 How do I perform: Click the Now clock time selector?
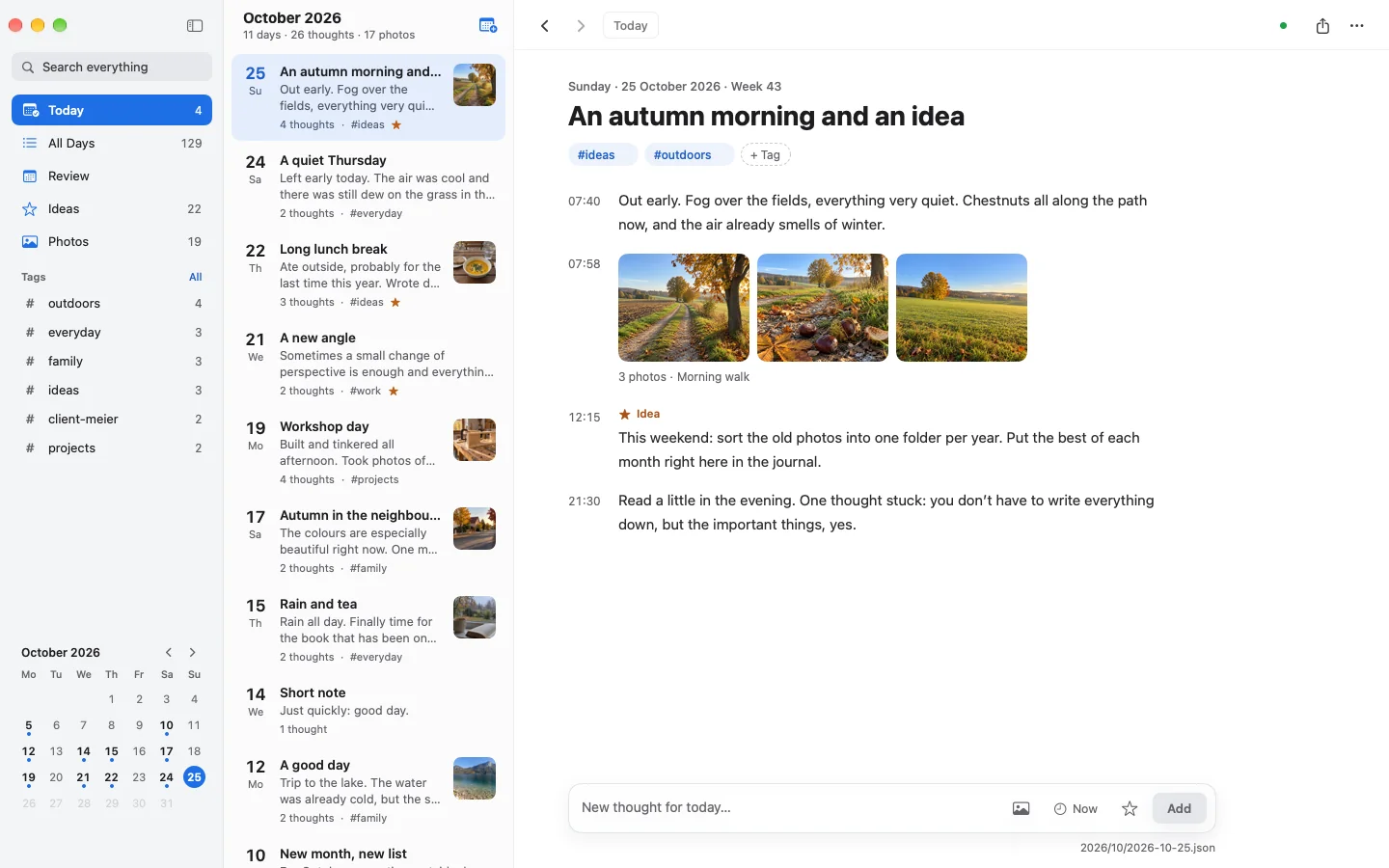(1076, 808)
